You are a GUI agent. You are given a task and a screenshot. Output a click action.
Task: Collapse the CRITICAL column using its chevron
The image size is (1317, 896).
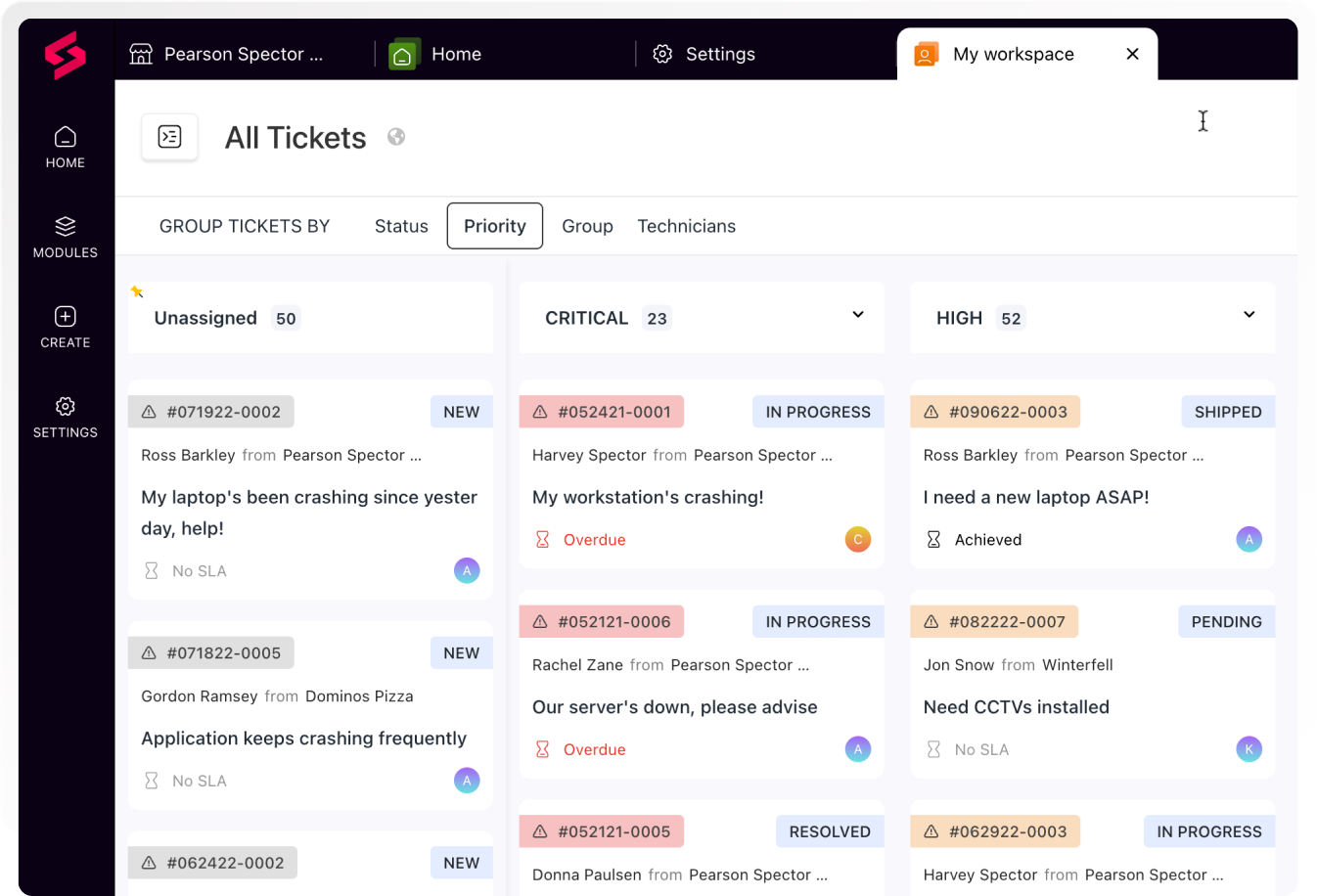pyautogui.click(x=857, y=315)
